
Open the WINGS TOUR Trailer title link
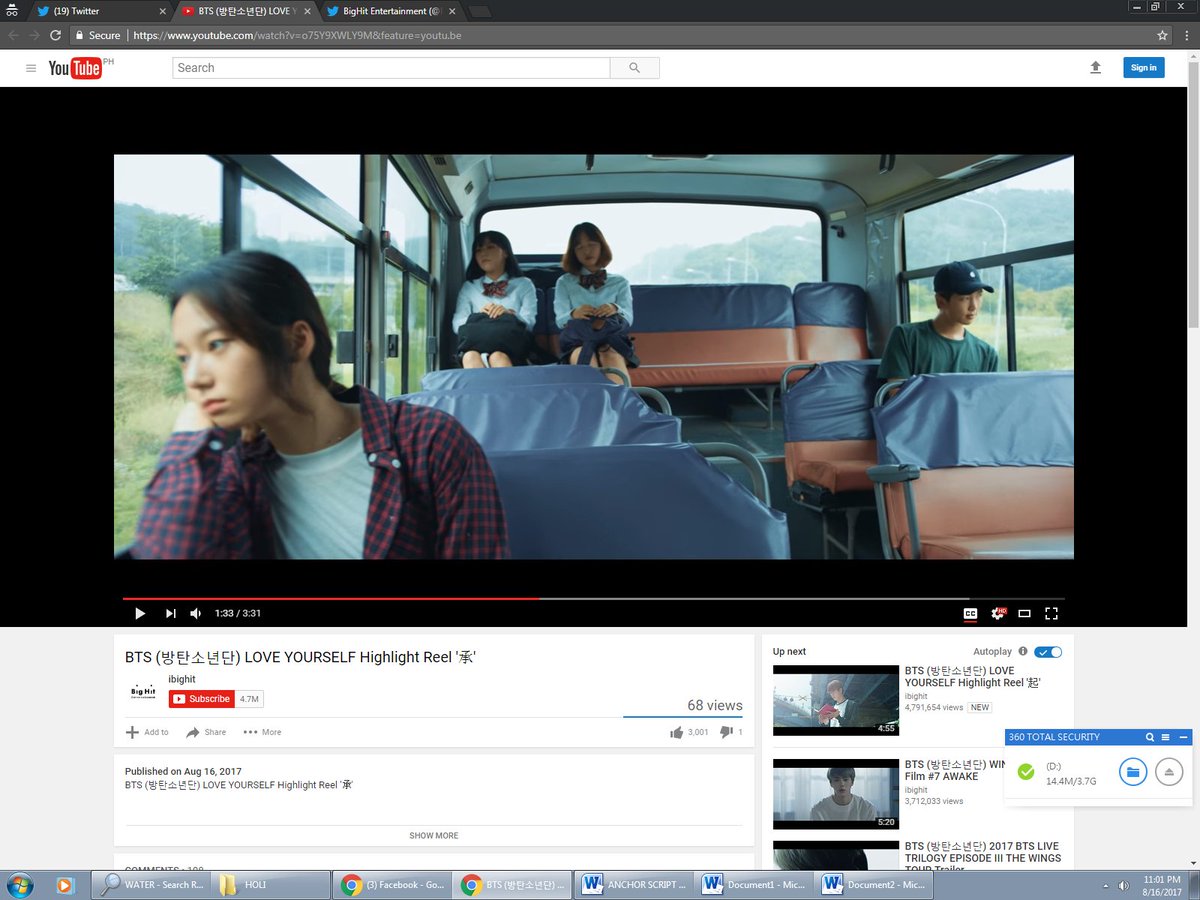point(982,858)
